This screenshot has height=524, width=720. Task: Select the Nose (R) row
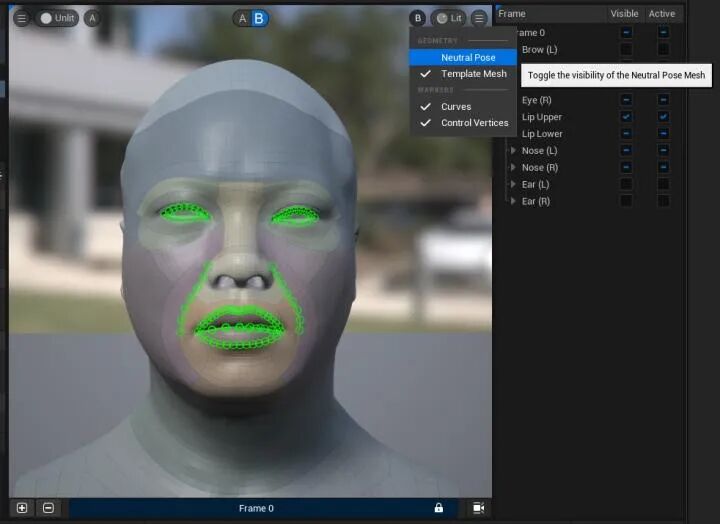click(x=592, y=168)
